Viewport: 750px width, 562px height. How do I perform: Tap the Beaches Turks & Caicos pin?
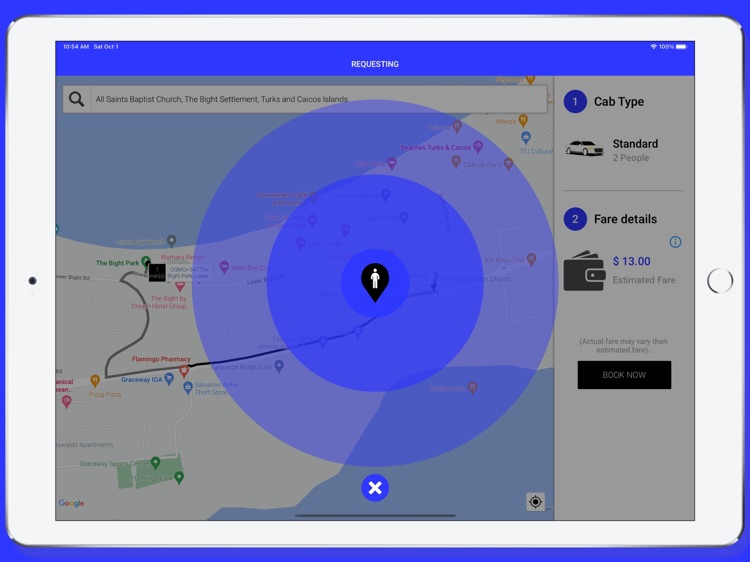click(478, 146)
